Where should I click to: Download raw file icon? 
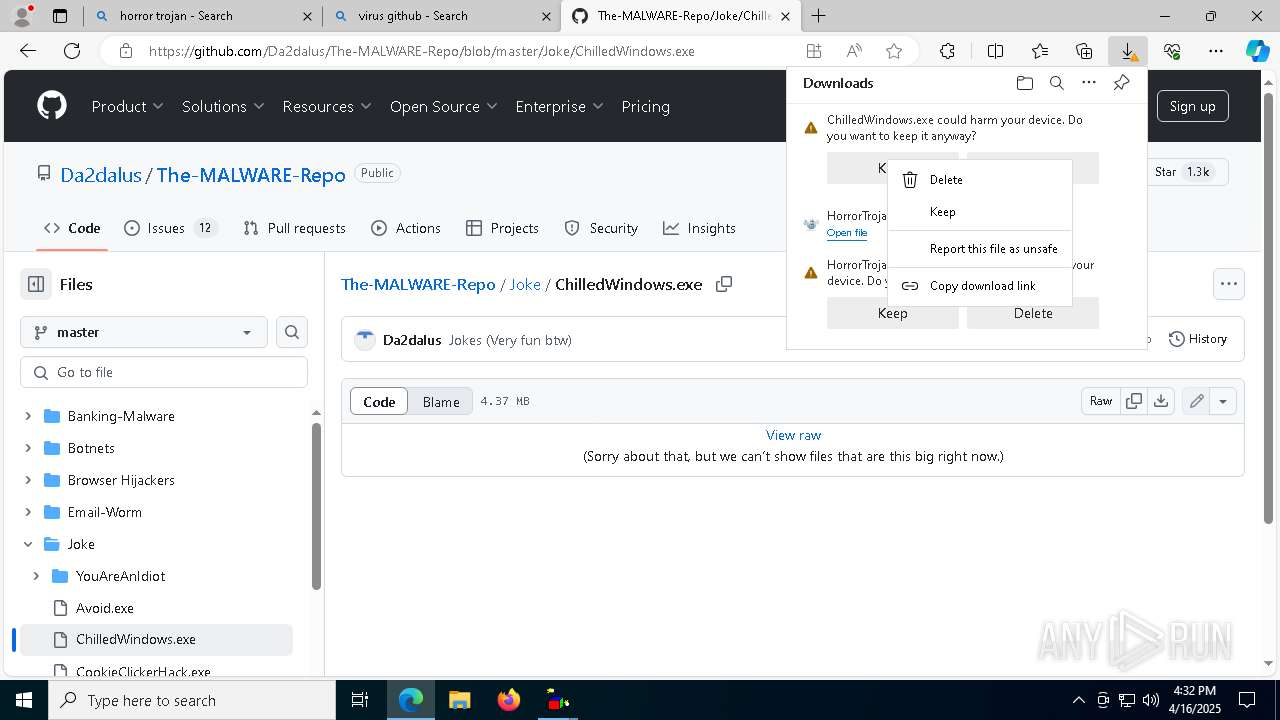[x=1160, y=401]
